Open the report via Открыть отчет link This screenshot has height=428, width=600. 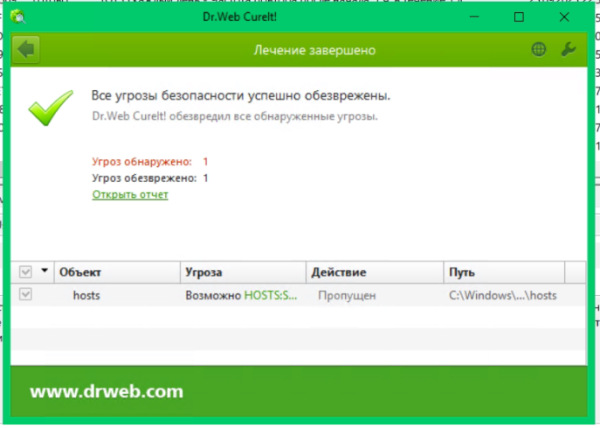pyautogui.click(x=130, y=195)
